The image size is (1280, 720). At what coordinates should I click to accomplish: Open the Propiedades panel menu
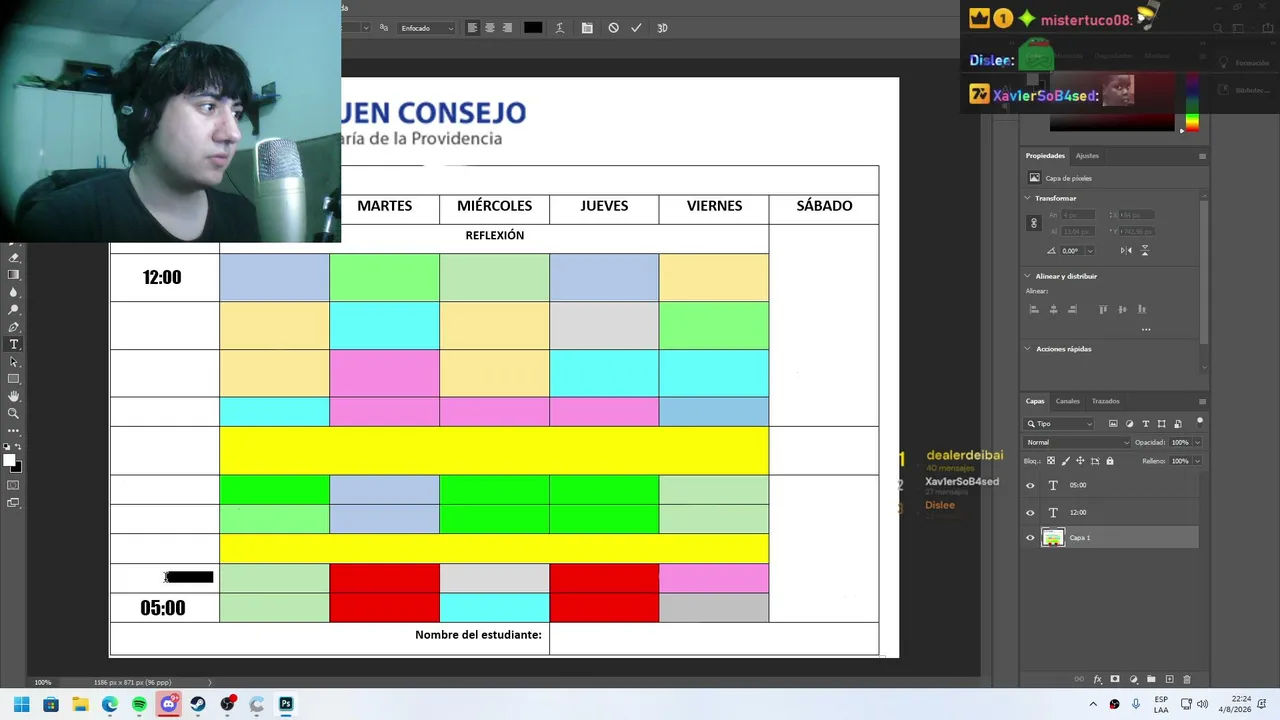[1202, 156]
